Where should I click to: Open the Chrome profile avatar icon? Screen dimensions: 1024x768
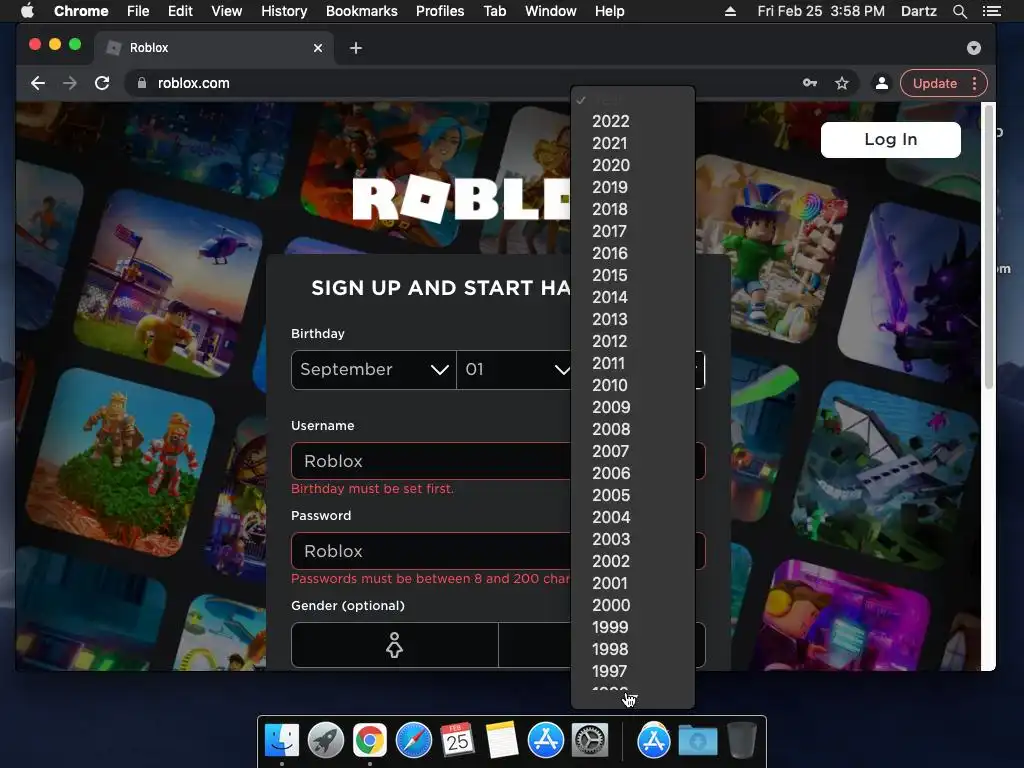point(881,83)
